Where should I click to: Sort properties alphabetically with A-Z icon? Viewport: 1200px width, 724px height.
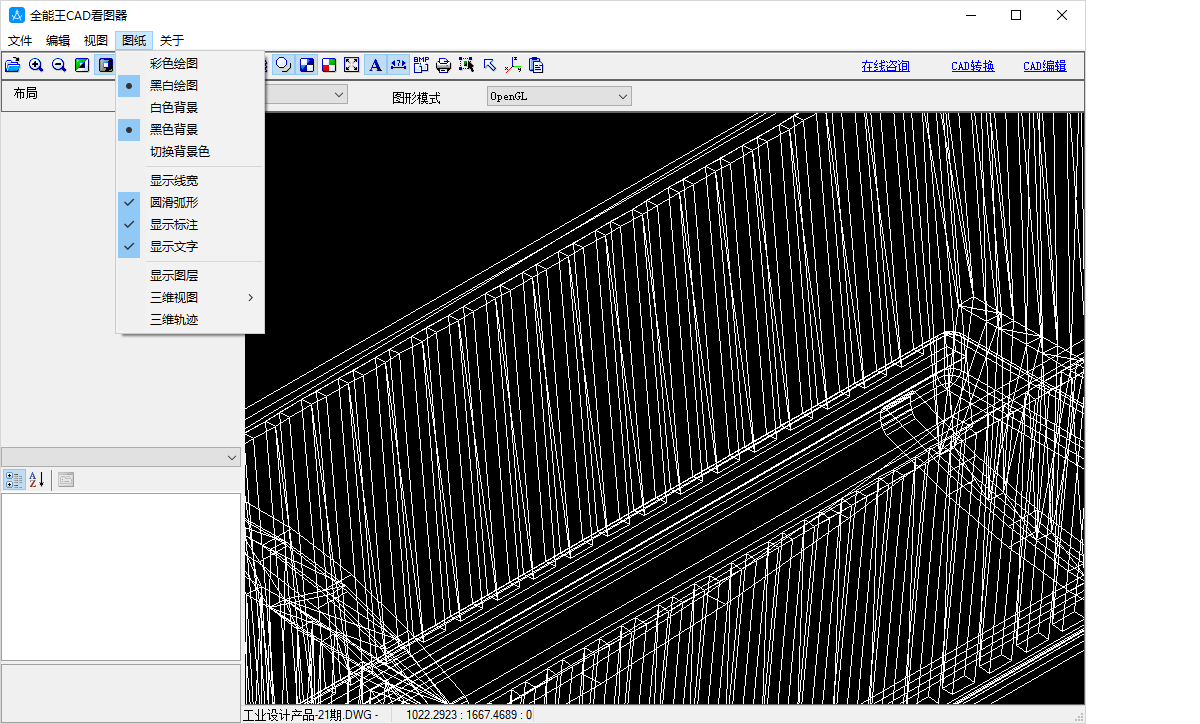click(x=37, y=479)
